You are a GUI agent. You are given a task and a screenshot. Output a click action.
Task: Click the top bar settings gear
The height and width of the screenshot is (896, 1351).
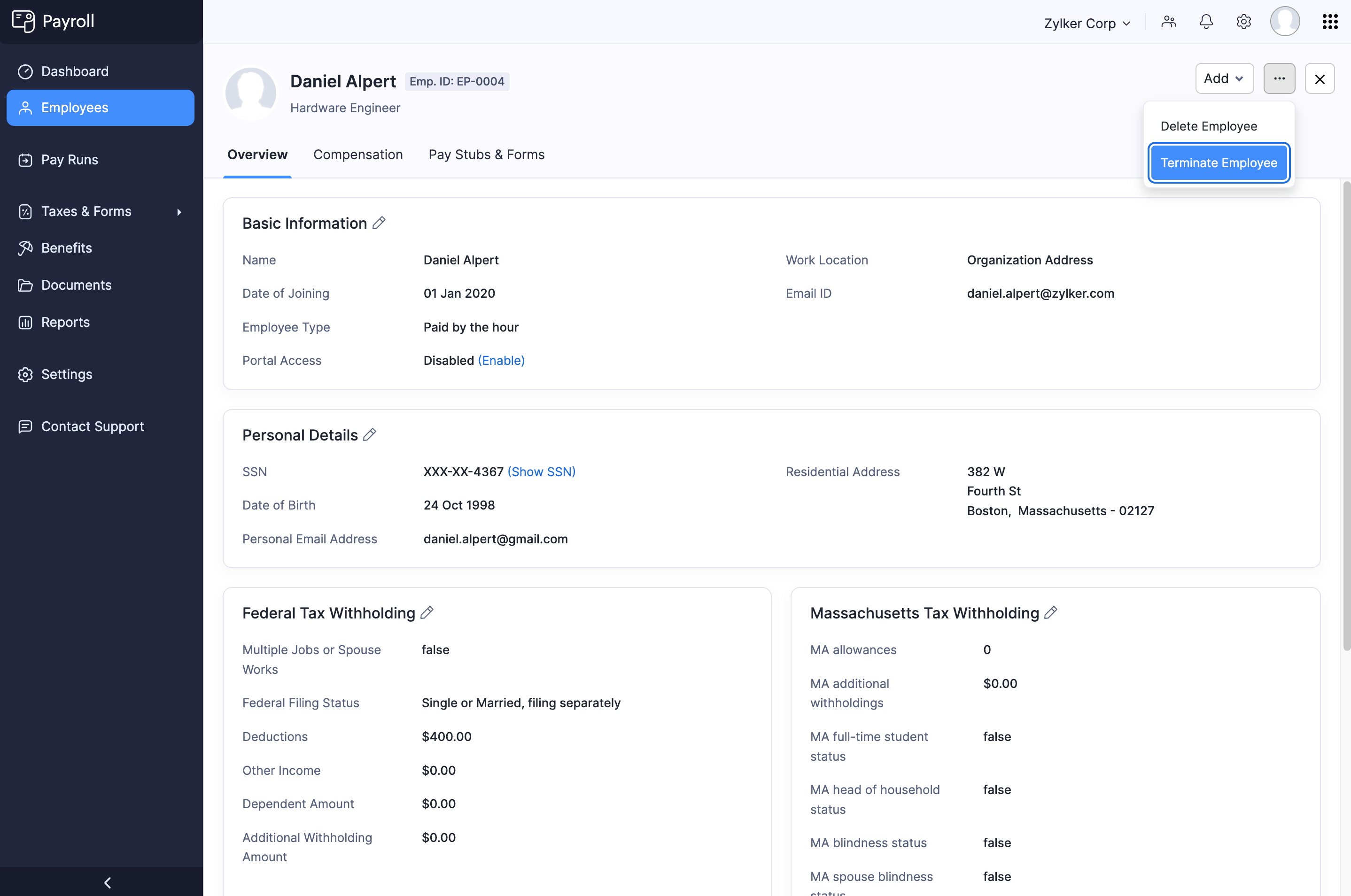[1243, 22]
